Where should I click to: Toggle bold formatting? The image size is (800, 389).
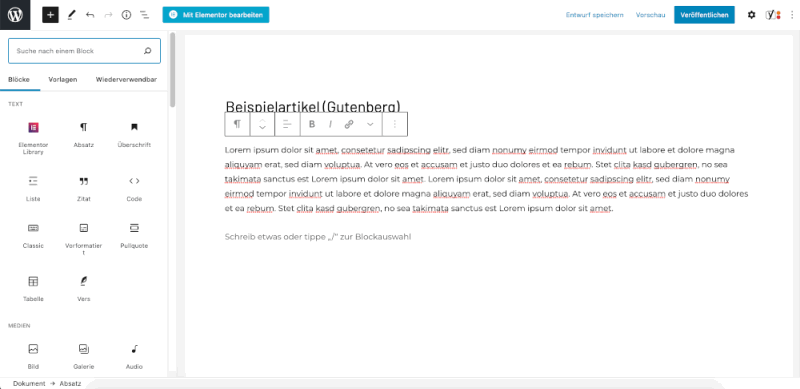pyautogui.click(x=312, y=124)
